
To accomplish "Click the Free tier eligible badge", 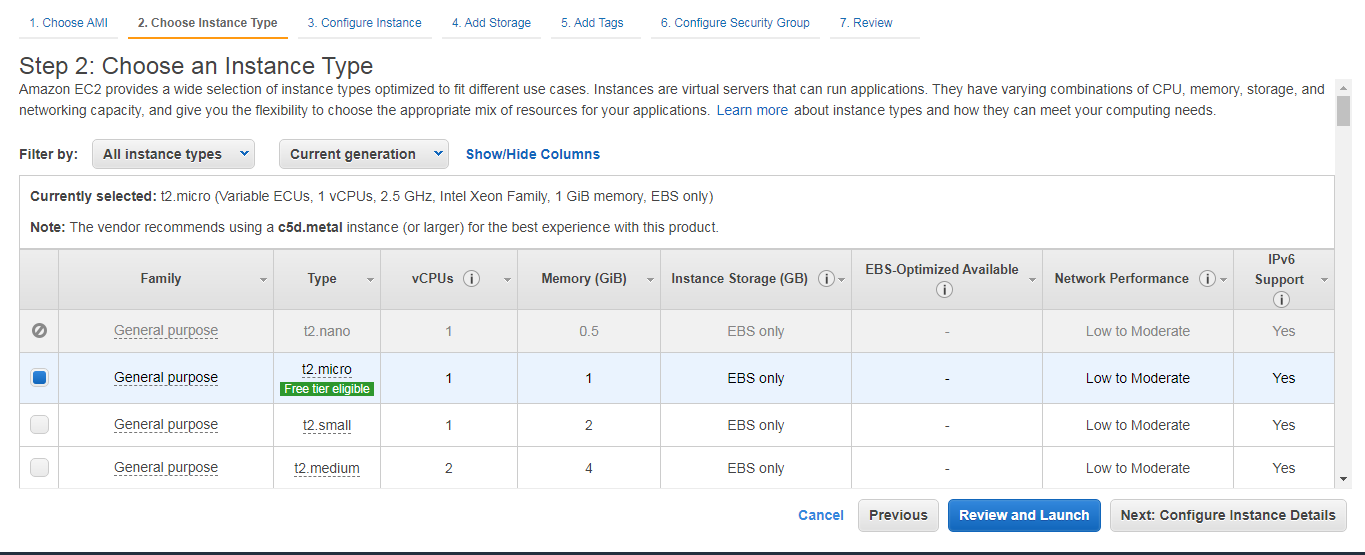I will (327, 389).
